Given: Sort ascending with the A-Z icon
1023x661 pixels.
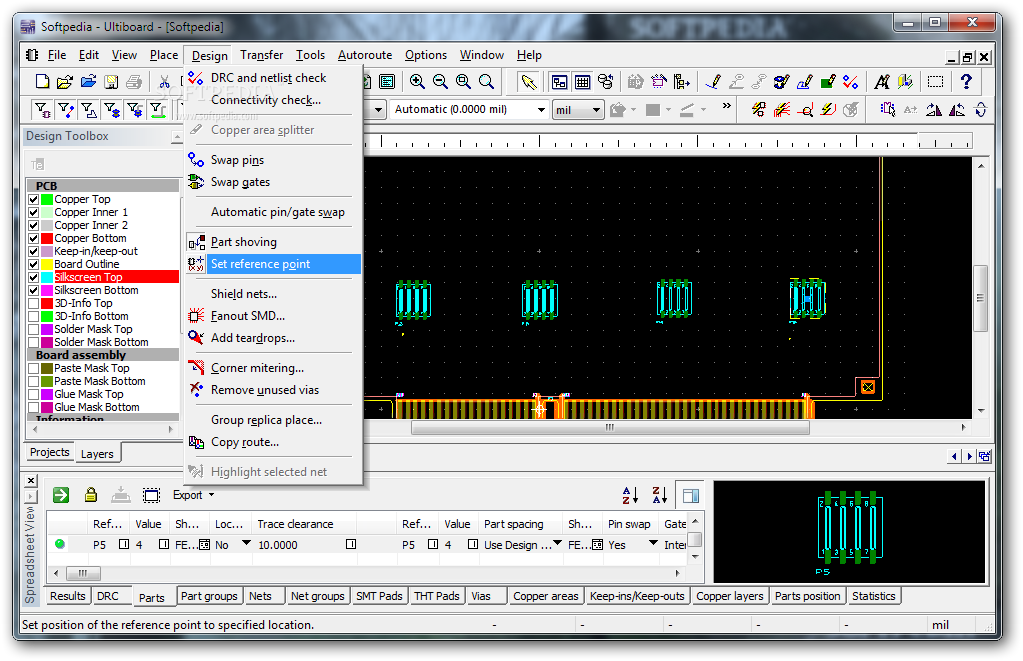Looking at the screenshot, I should (x=630, y=495).
